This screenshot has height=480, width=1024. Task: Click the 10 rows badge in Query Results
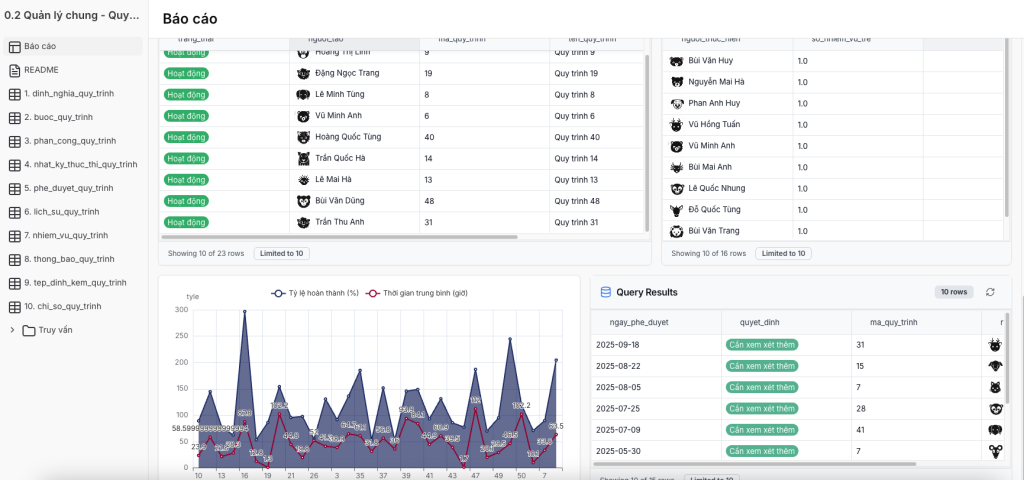point(950,292)
